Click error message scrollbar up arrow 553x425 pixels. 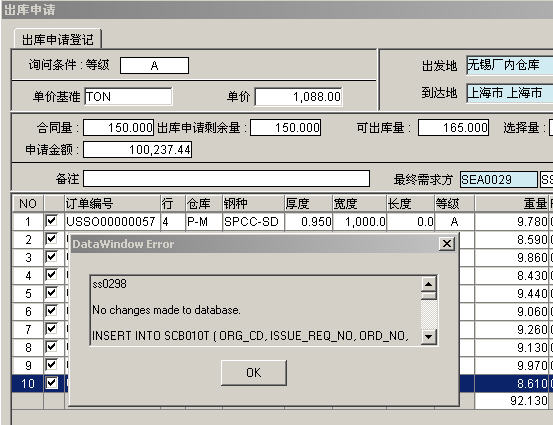click(x=429, y=284)
